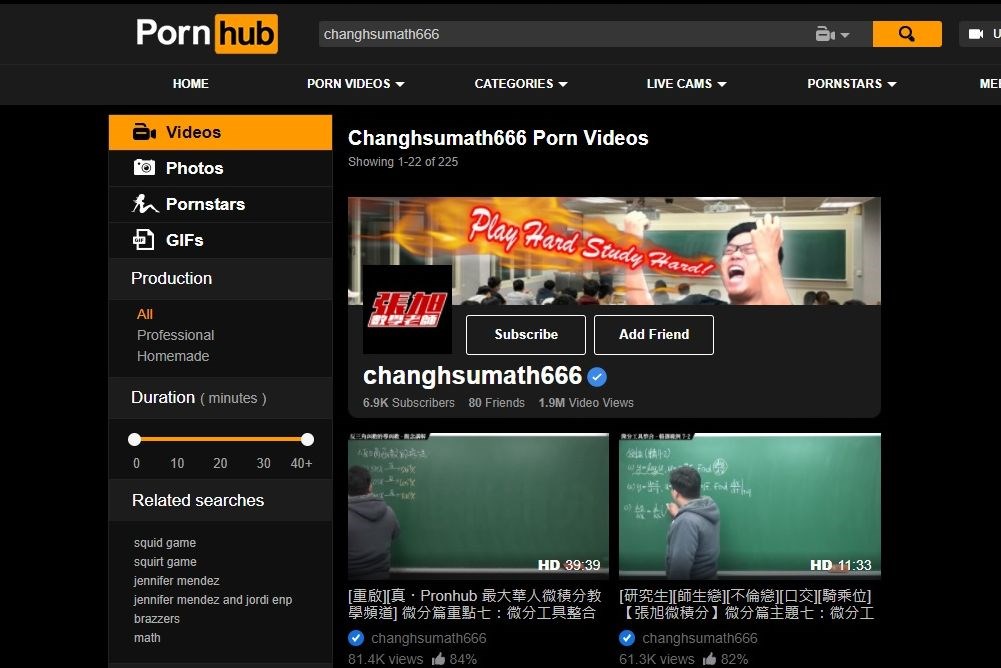This screenshot has width=1001, height=668.
Task: Click '80 Friends' text
Action: point(497,403)
